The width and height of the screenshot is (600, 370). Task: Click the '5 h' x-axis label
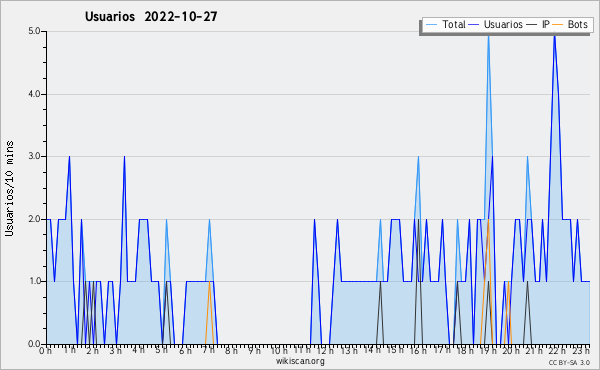pyautogui.click(x=161, y=350)
